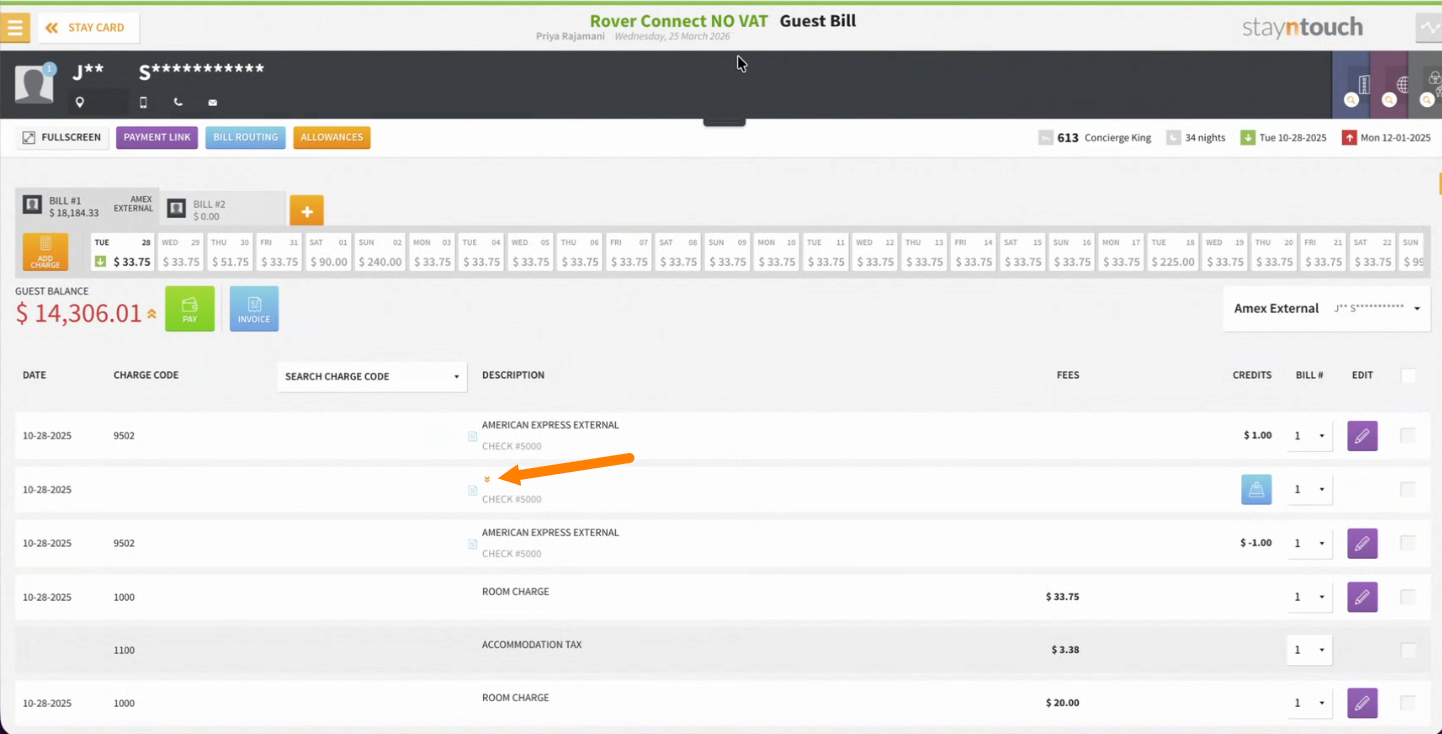Image resolution: width=1442 pixels, height=734 pixels.
Task: Click the guest avatar photo
Action: pos(34,84)
